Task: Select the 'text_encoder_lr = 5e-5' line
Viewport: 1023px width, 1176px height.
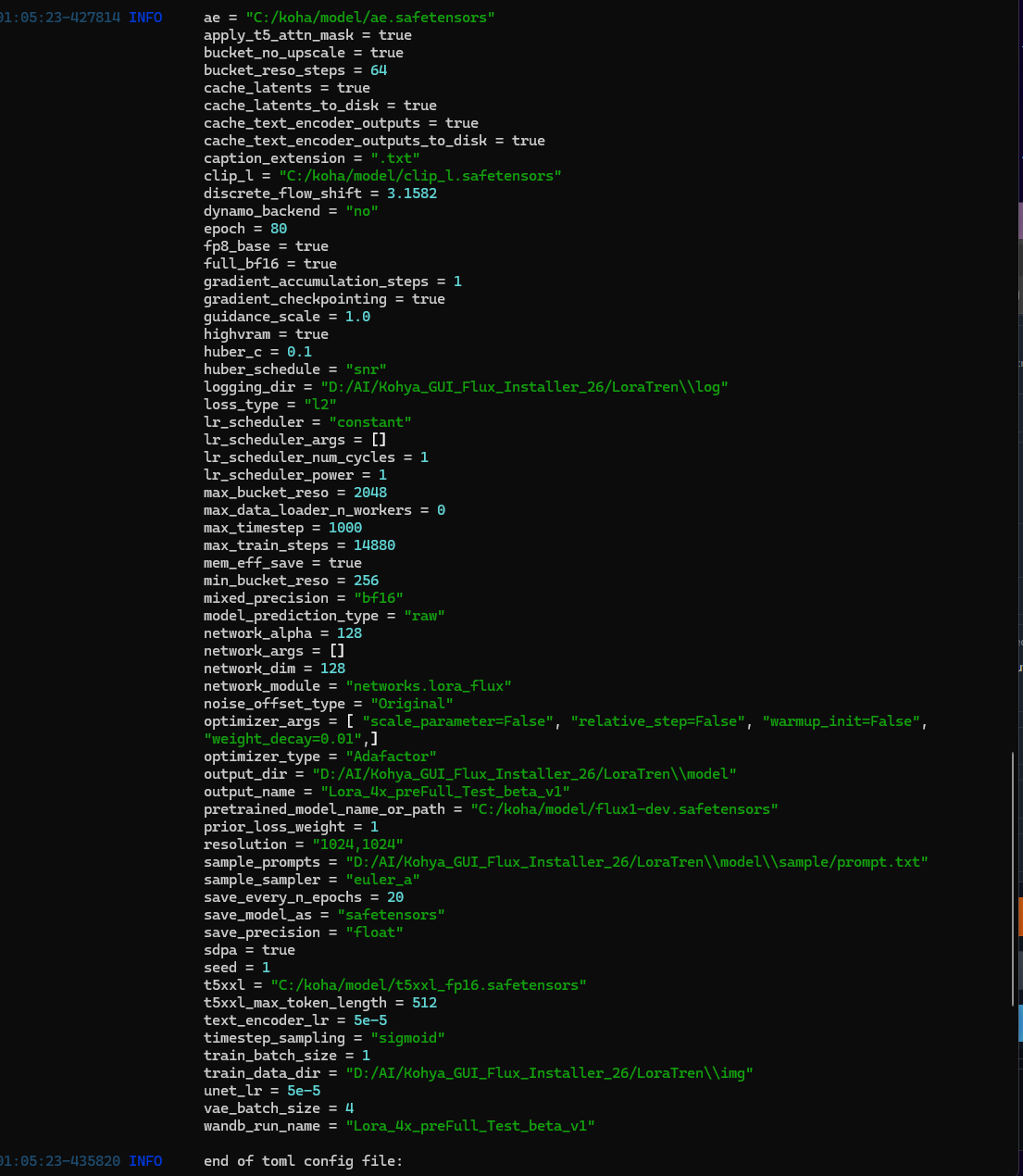Action: (x=295, y=1020)
